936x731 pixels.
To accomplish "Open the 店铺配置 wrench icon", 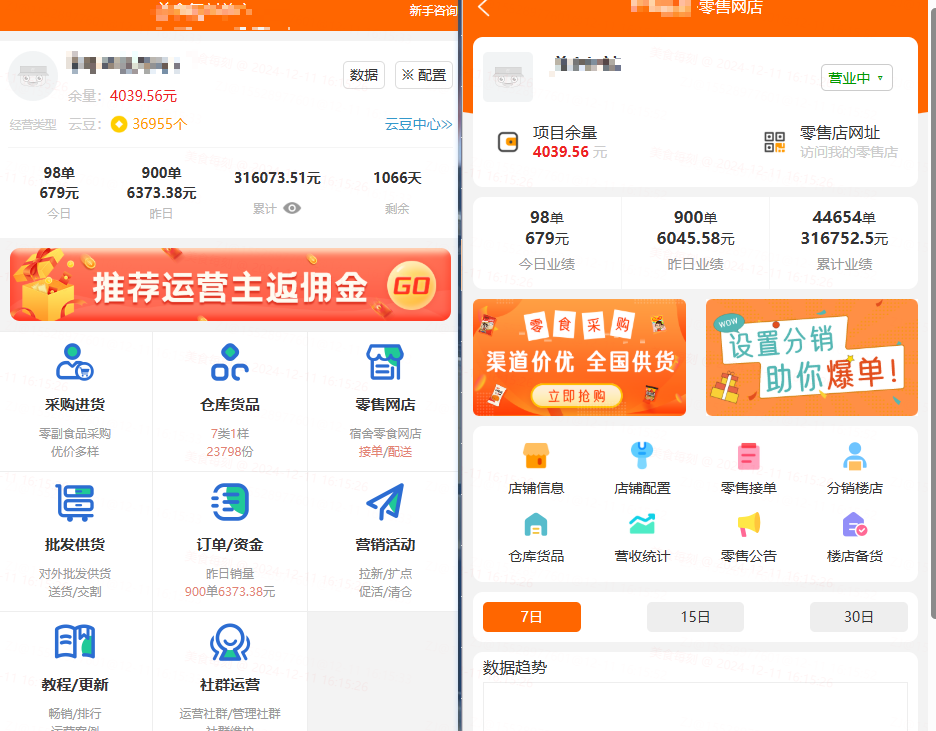I will 642,456.
